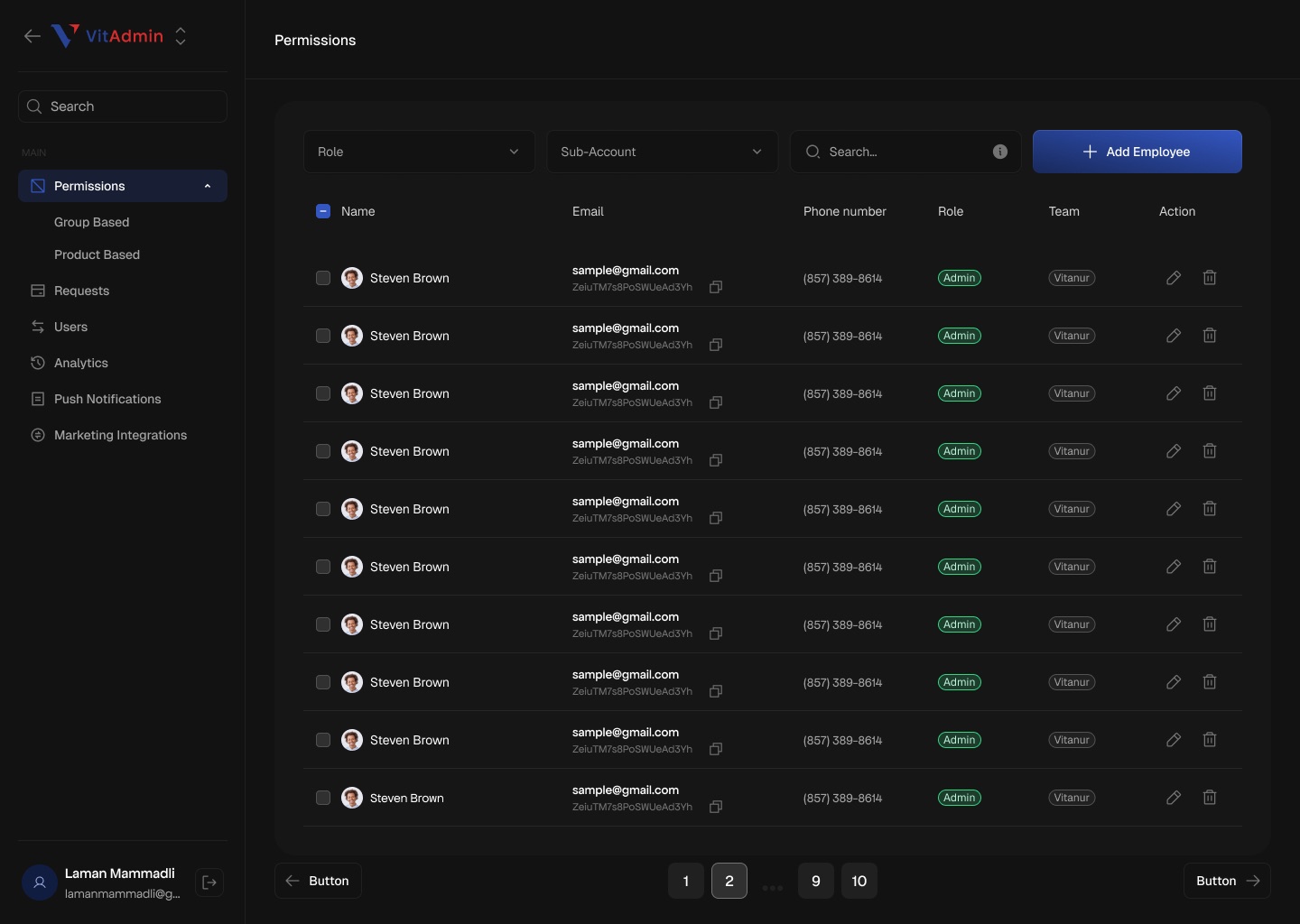Viewport: 1300px width, 924px height.
Task: Check the second row's checkbox
Action: [x=323, y=336]
